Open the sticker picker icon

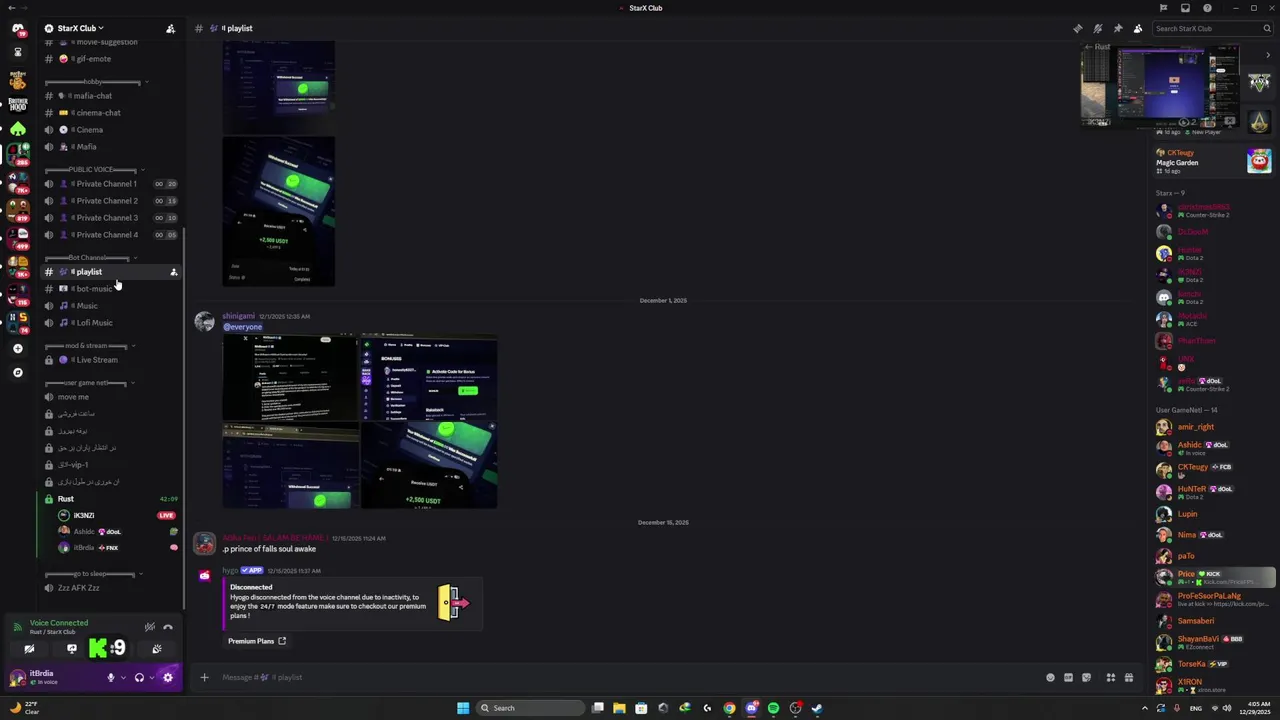click(1086, 677)
